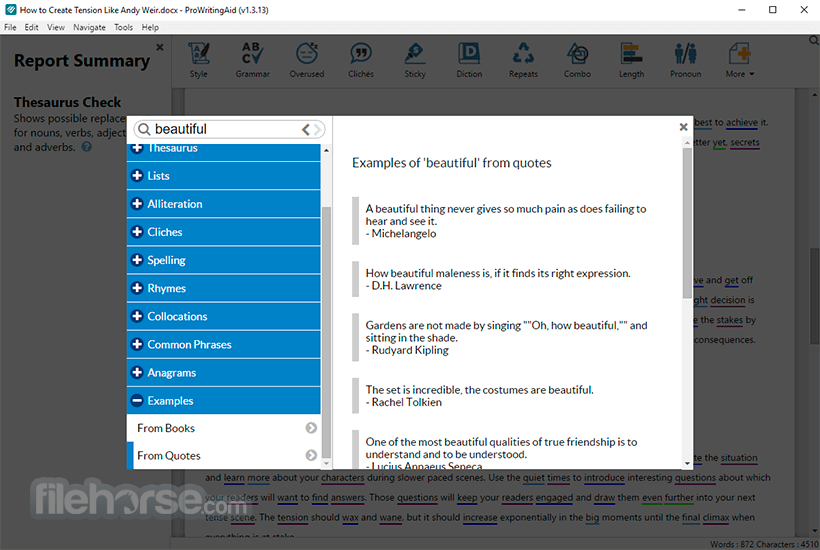
Task: Open the Tools menu
Action: click(124, 27)
